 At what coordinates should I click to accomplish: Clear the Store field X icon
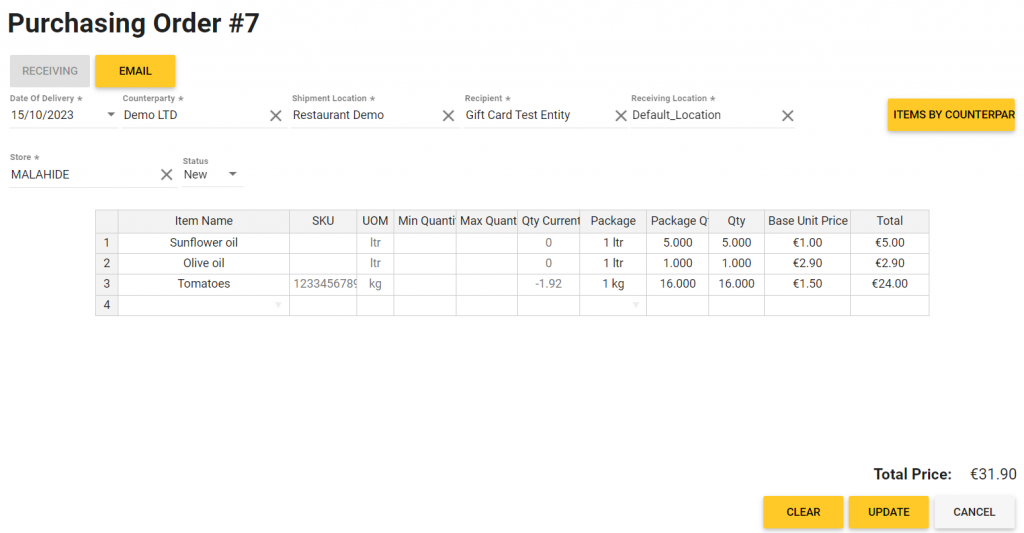167,175
